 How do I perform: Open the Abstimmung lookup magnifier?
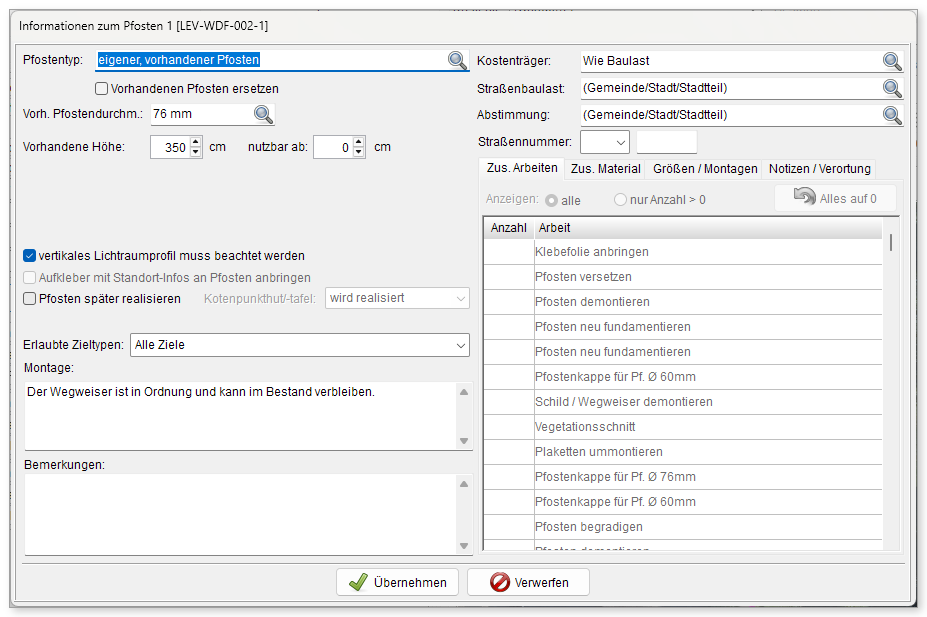point(892,115)
